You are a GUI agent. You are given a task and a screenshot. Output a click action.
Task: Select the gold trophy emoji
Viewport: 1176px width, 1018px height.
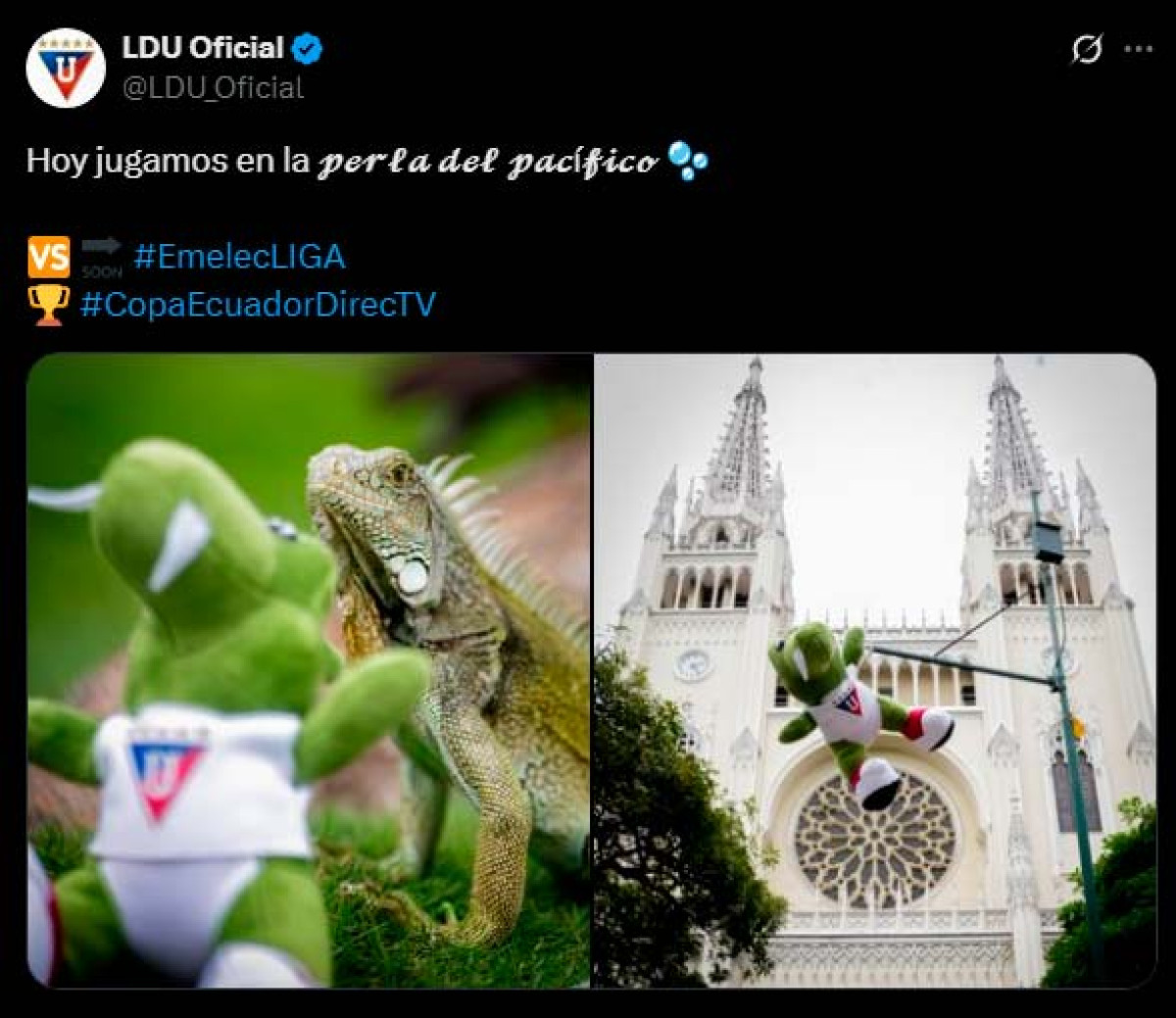49,305
